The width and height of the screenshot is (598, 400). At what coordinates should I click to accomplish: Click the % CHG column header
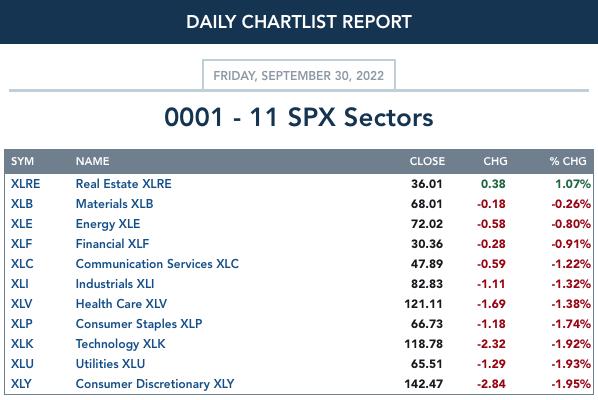coord(568,161)
